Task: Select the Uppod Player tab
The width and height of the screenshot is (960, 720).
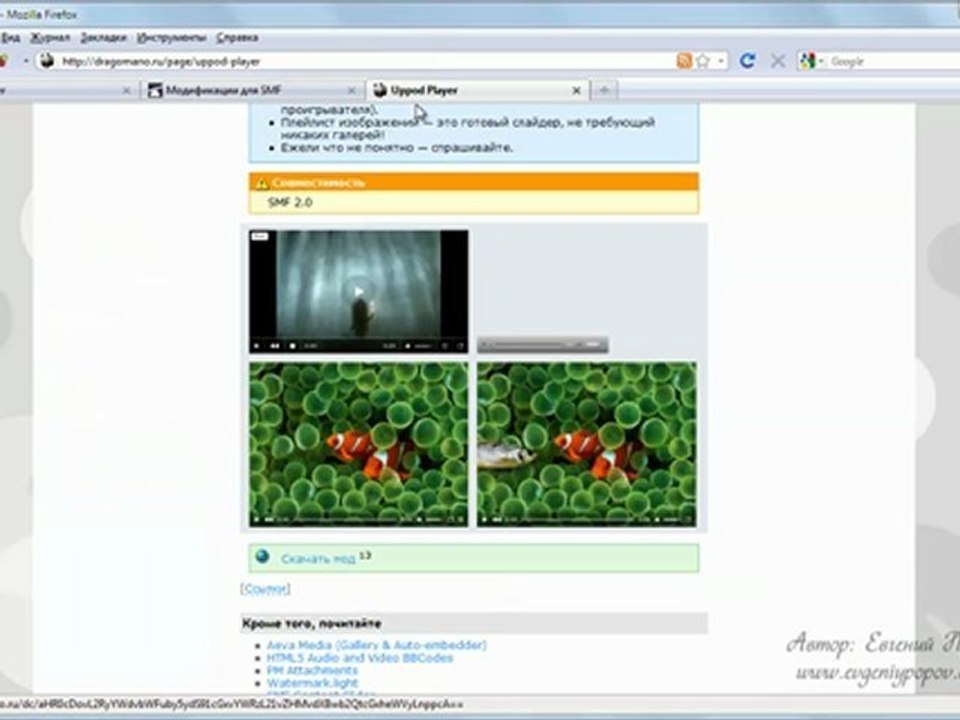Action: pos(478,91)
